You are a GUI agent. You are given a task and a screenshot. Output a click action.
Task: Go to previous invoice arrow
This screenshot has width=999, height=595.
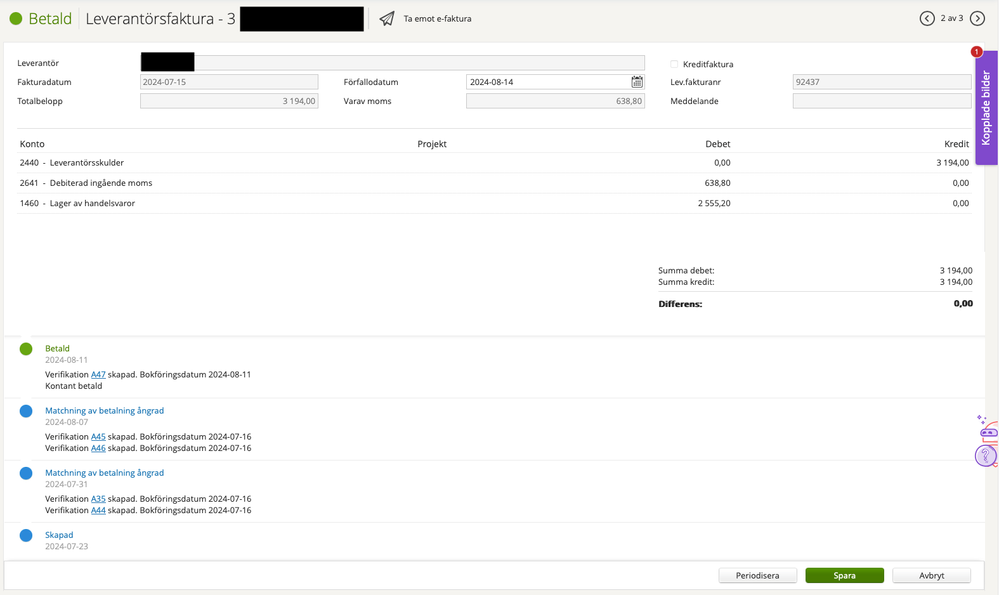(927, 18)
